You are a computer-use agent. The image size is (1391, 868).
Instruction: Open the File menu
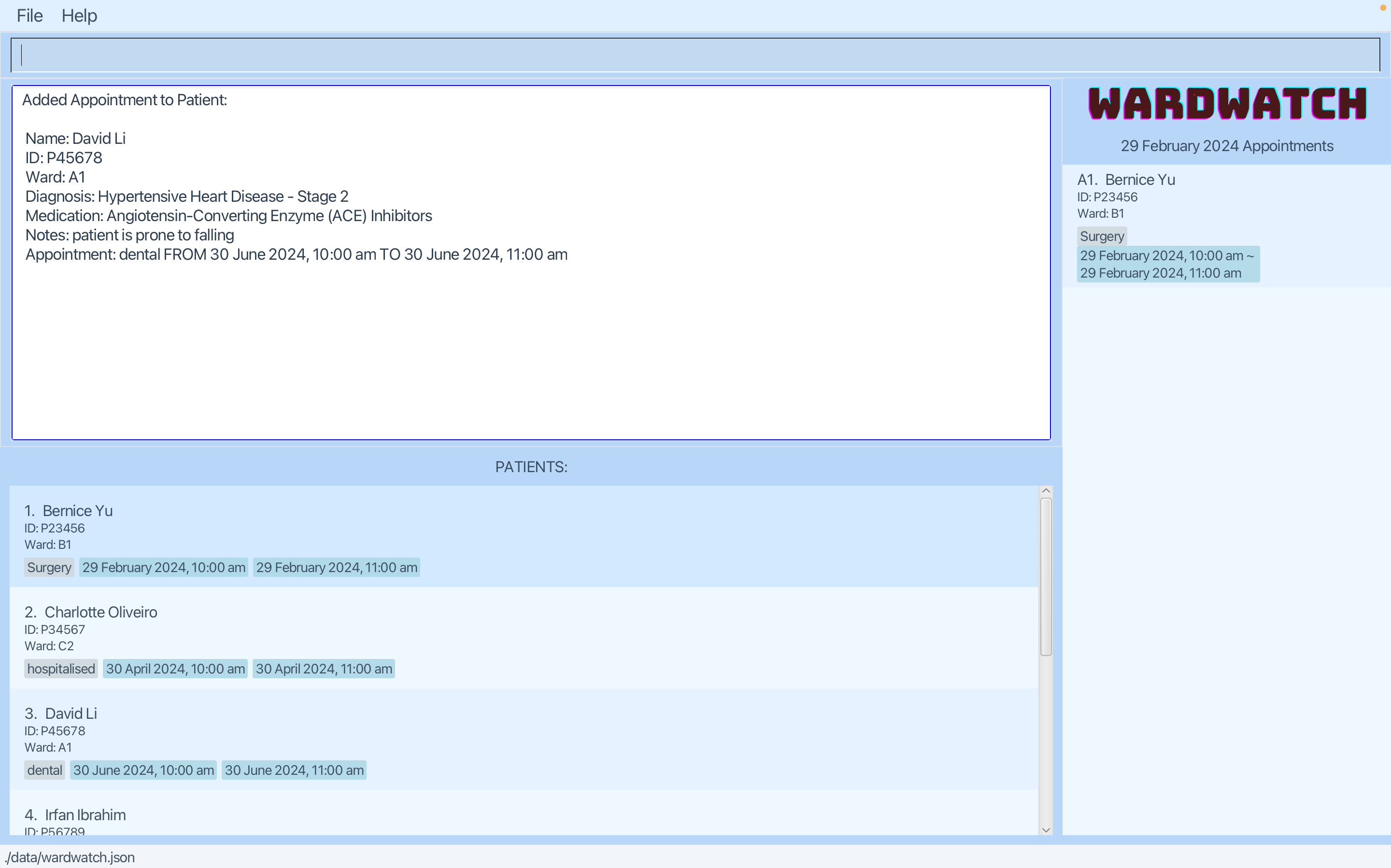pyautogui.click(x=29, y=15)
